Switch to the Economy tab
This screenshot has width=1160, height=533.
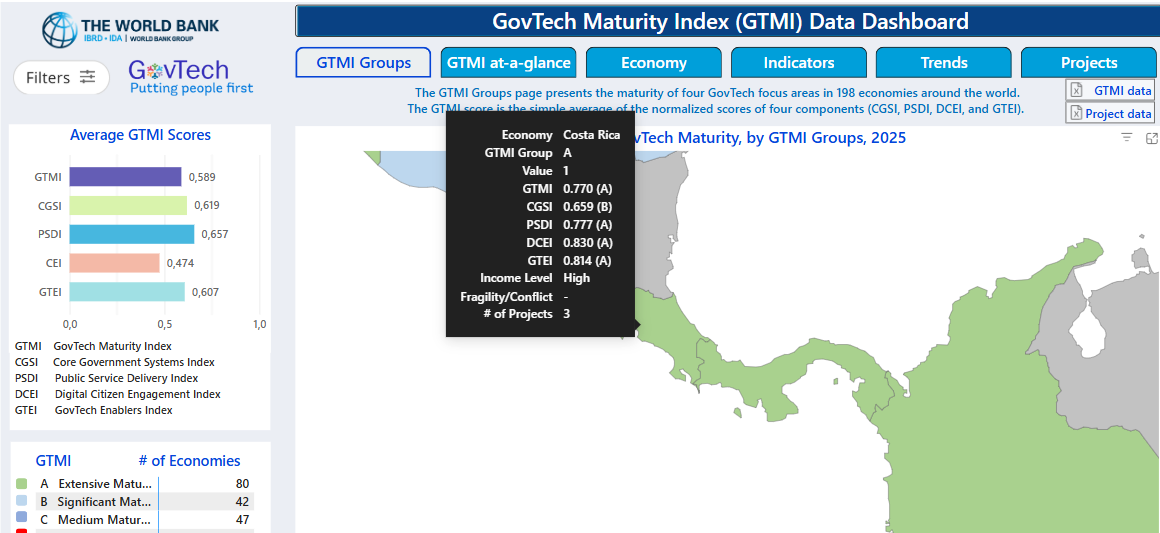coord(653,63)
